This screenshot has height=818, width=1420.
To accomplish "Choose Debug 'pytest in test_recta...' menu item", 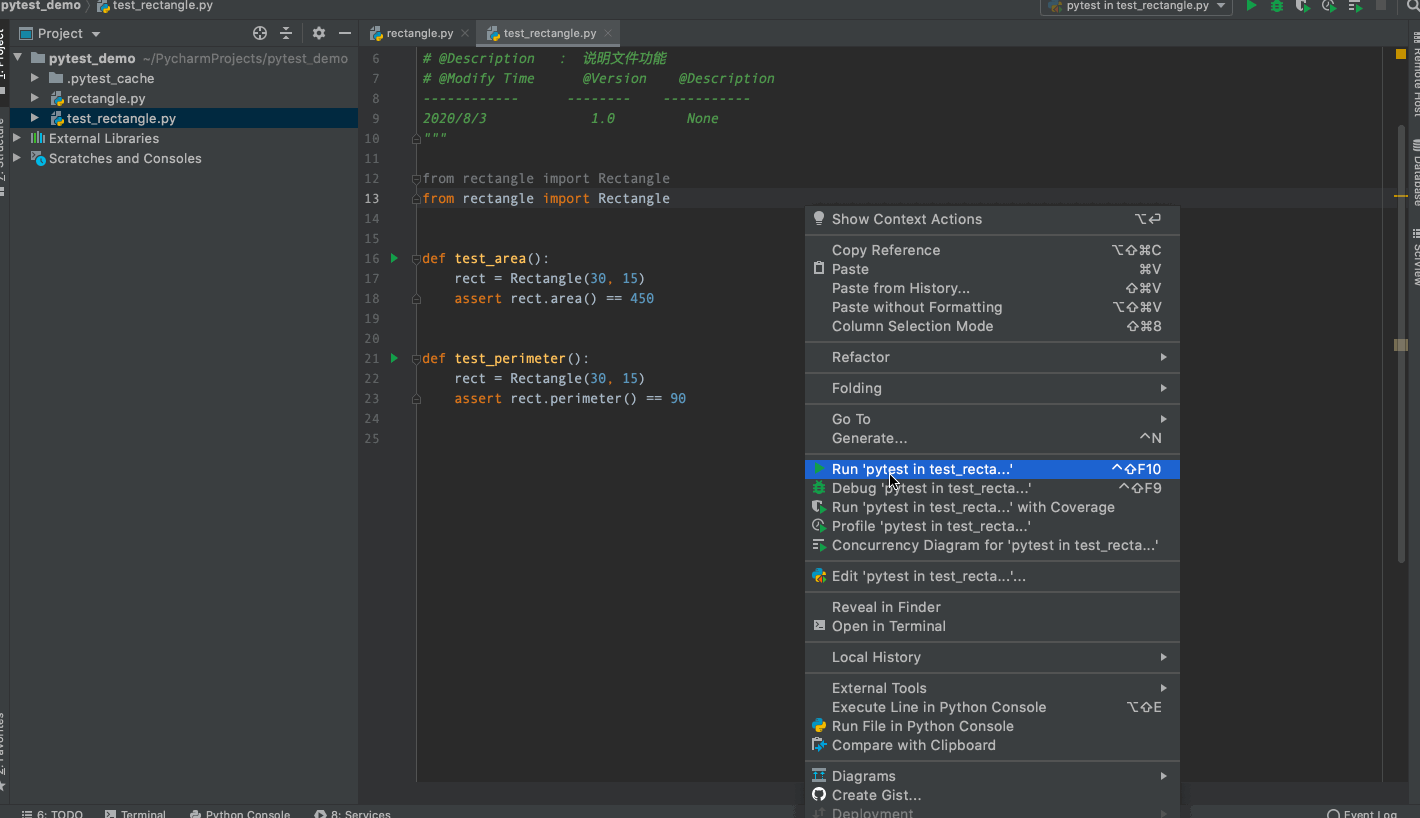I will [x=992, y=488].
